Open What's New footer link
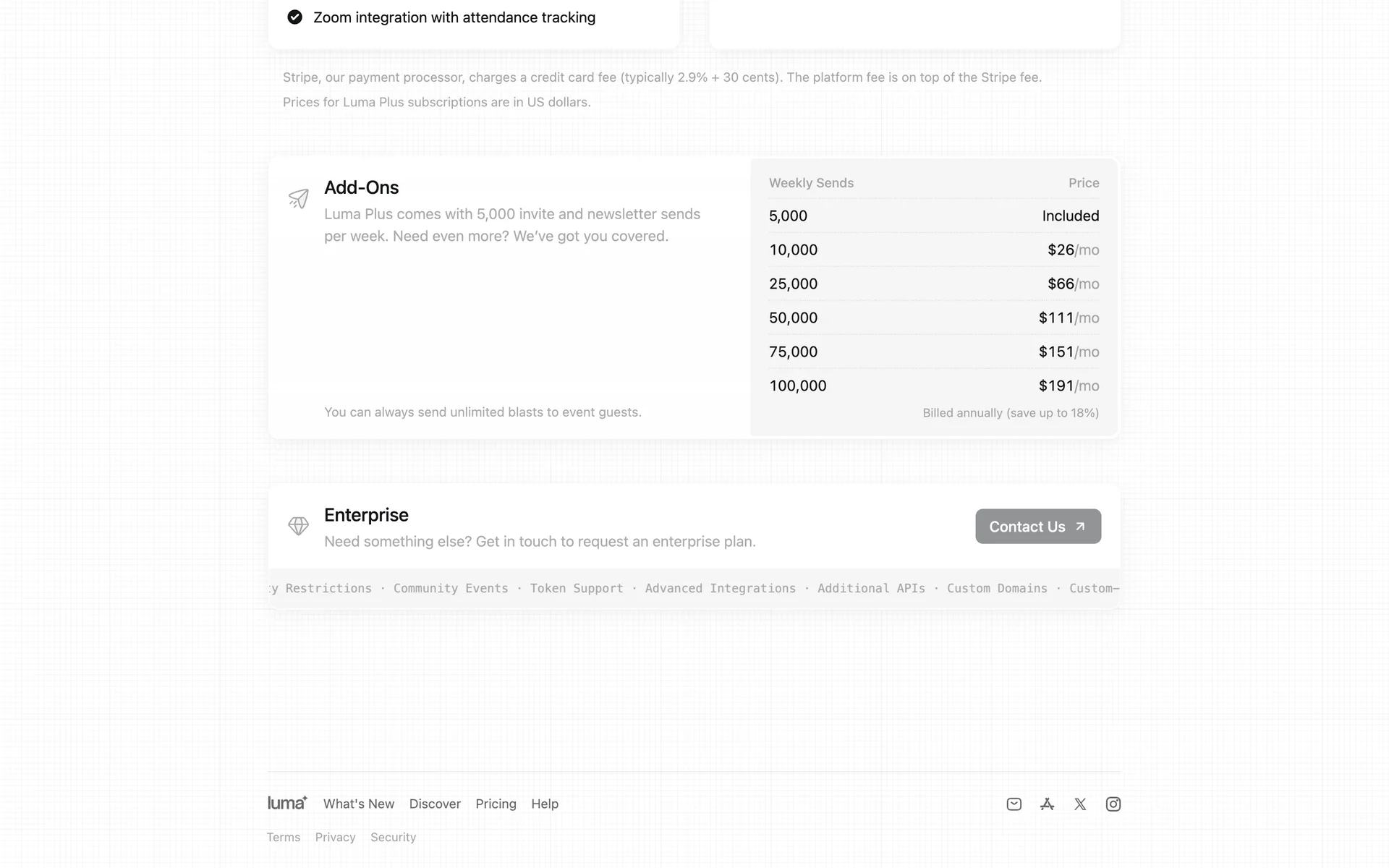Viewport: 1389px width, 868px height. click(358, 804)
